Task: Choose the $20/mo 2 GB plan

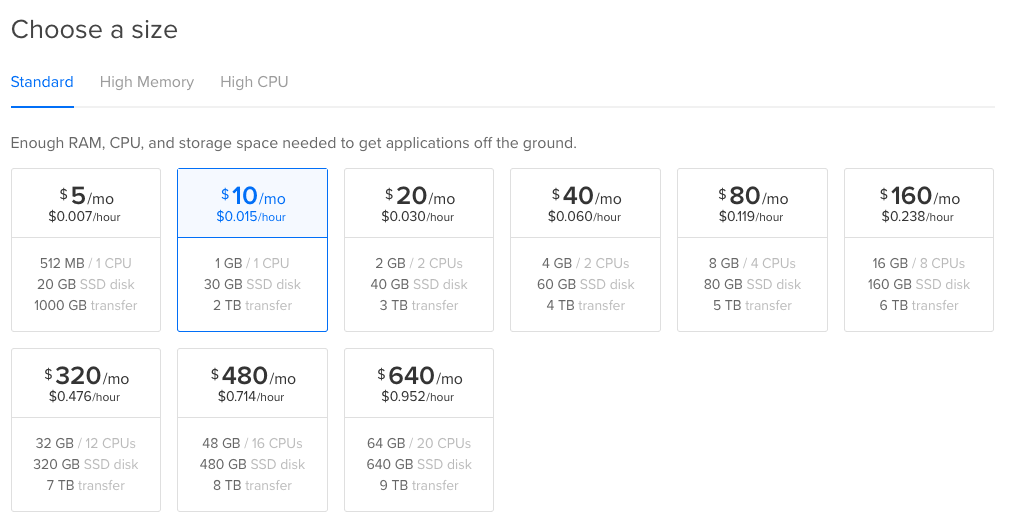Action: pyautogui.click(x=419, y=250)
